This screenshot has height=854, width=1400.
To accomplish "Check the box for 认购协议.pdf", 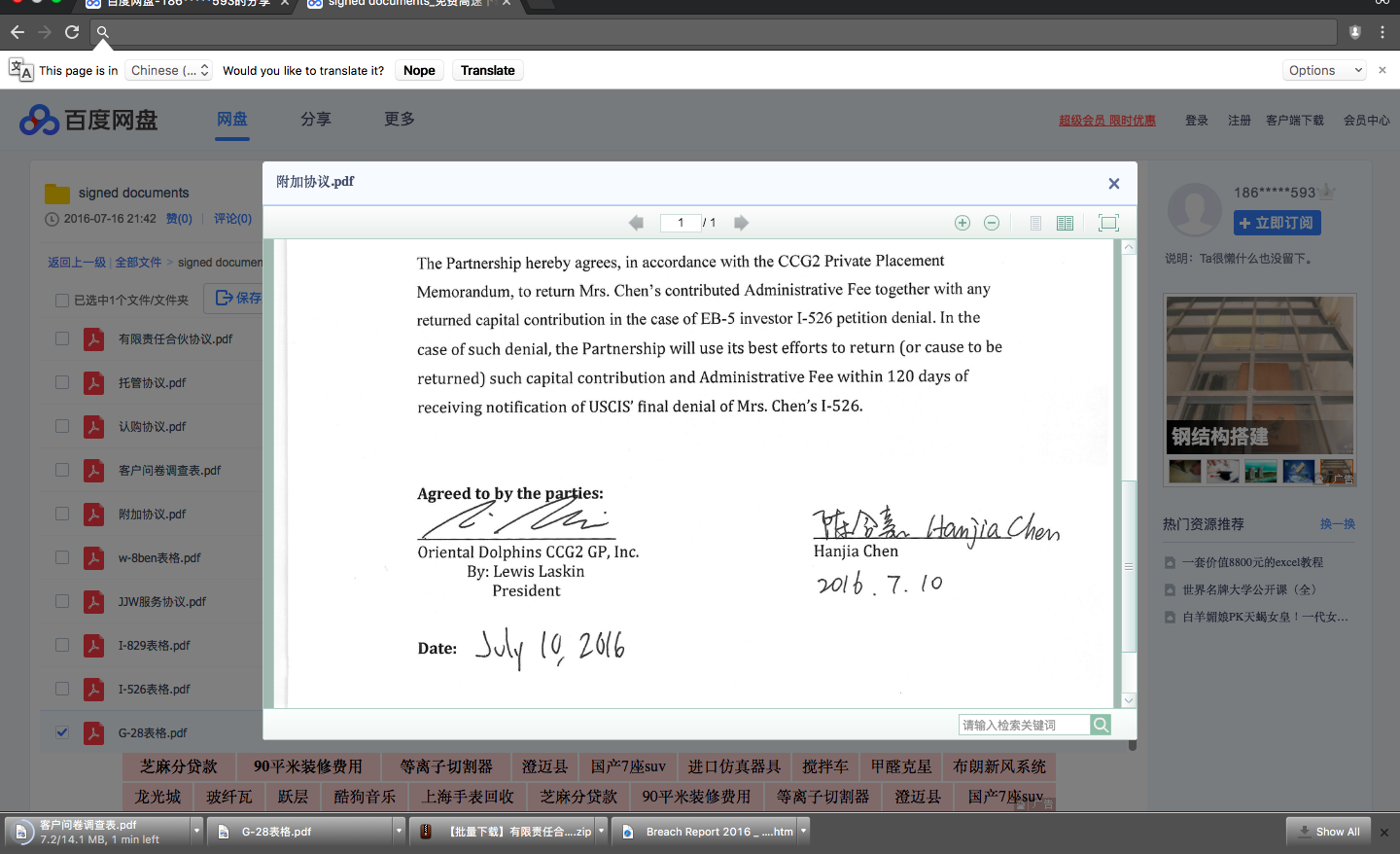I will (62, 426).
